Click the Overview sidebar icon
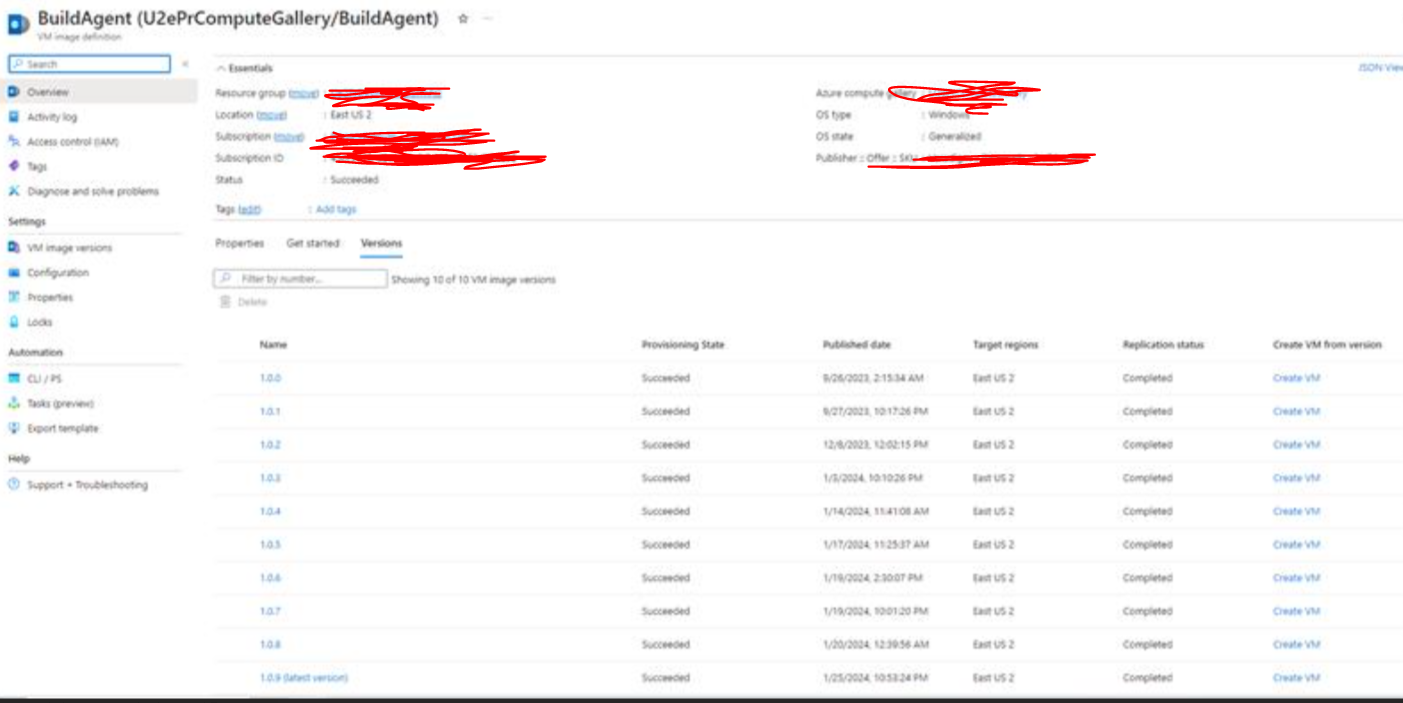Screen dimensions: 1403x703 (x=14, y=92)
